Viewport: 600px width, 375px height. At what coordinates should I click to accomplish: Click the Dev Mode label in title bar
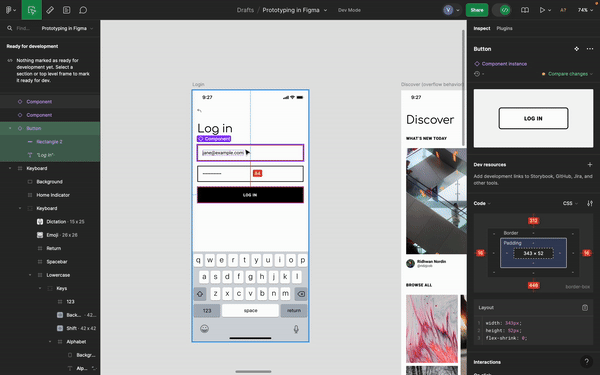349,10
